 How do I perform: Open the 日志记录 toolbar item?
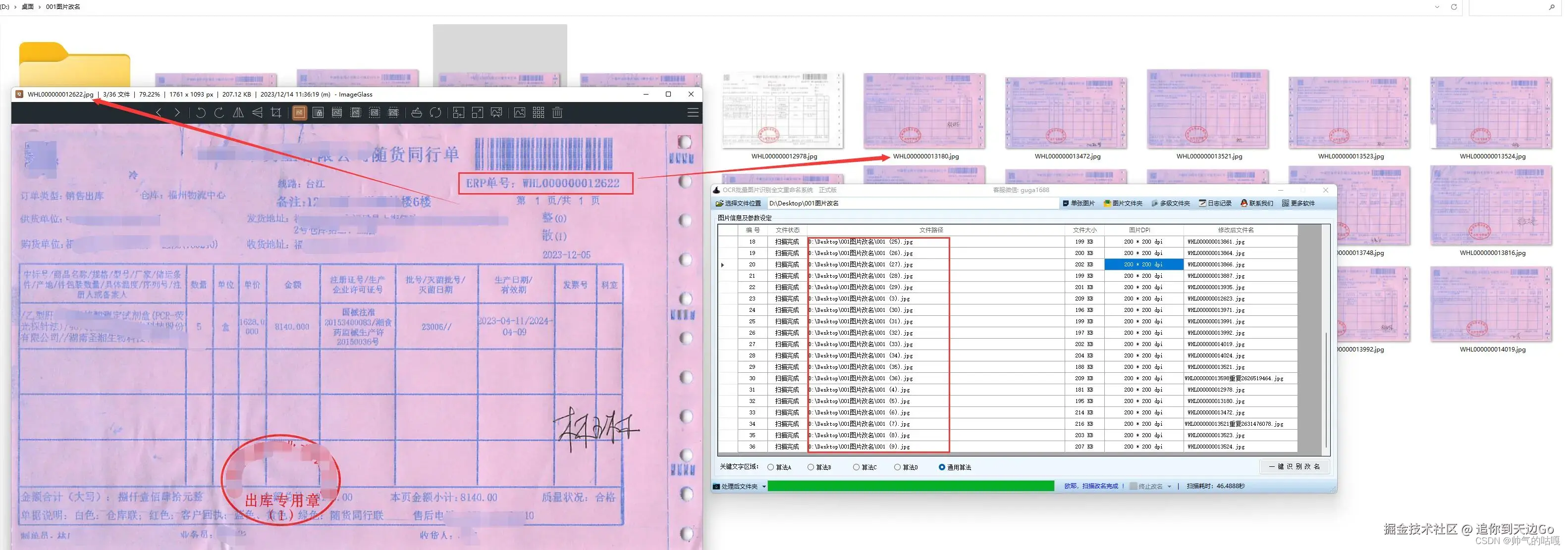point(1215,203)
